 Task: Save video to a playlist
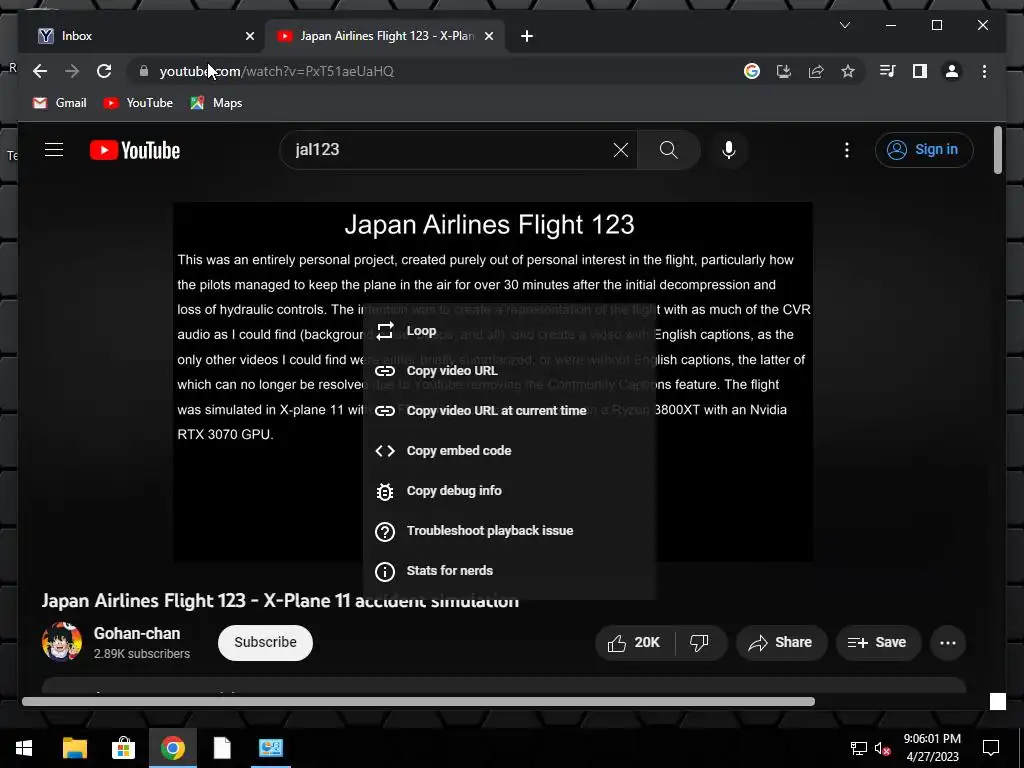[878, 643]
